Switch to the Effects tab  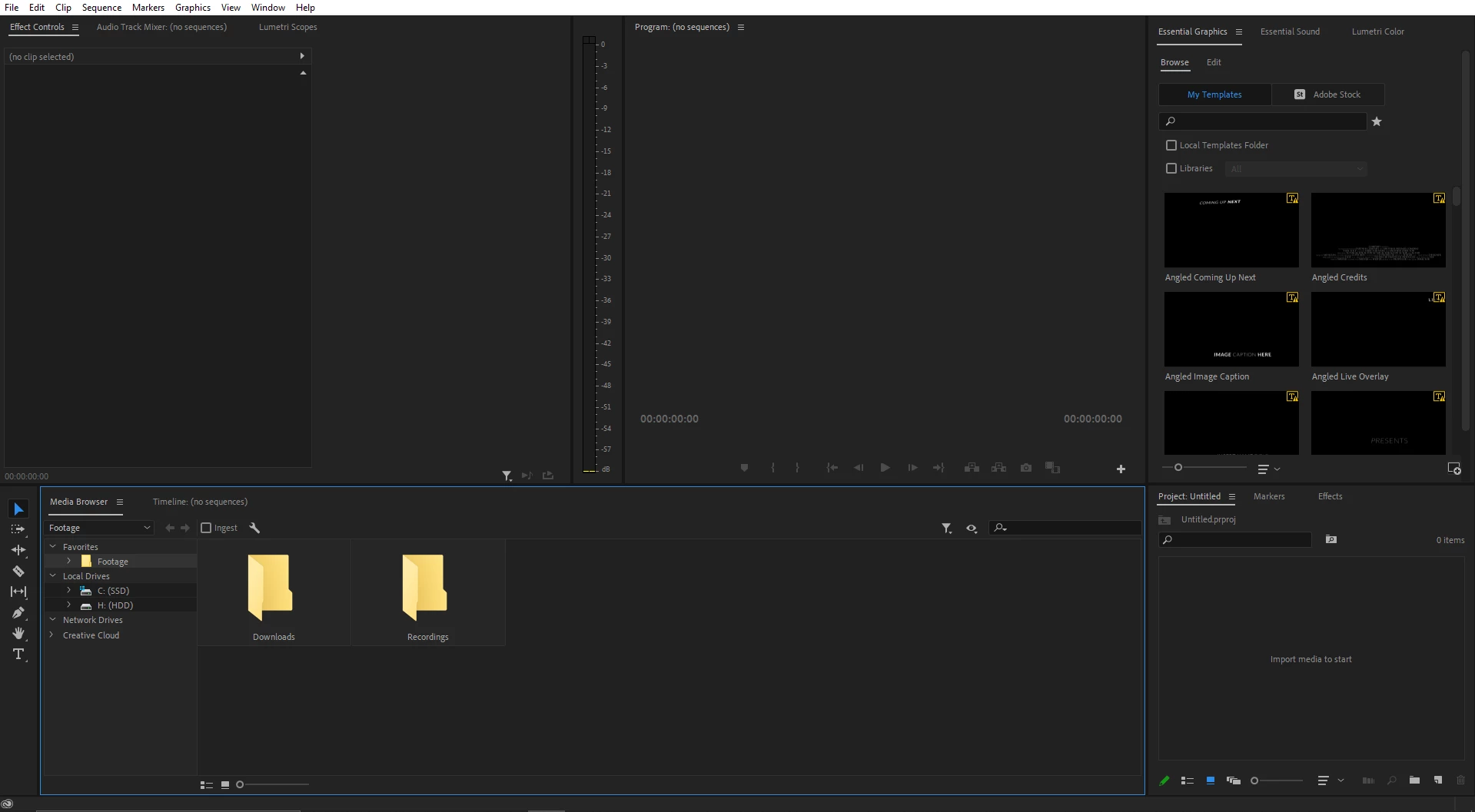[1330, 496]
